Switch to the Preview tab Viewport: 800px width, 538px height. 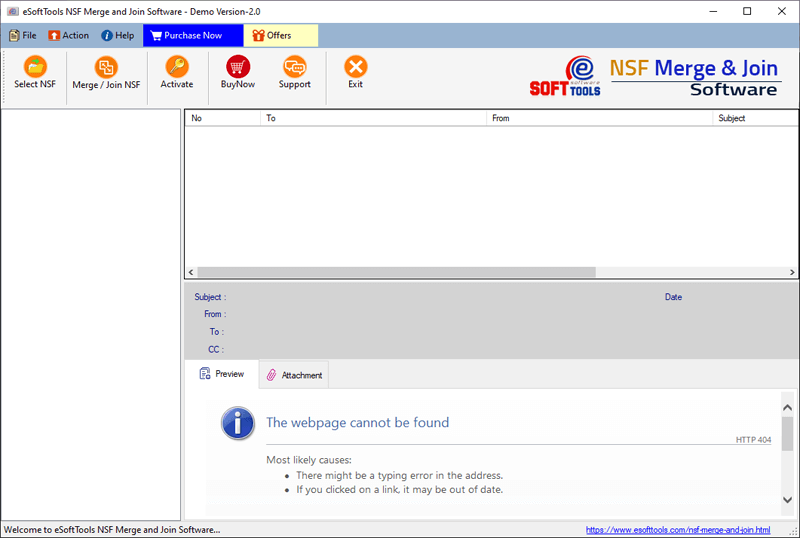click(222, 374)
